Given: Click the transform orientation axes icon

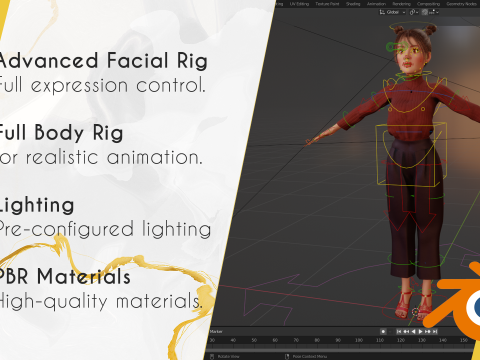Looking at the screenshot, I should click(382, 12).
